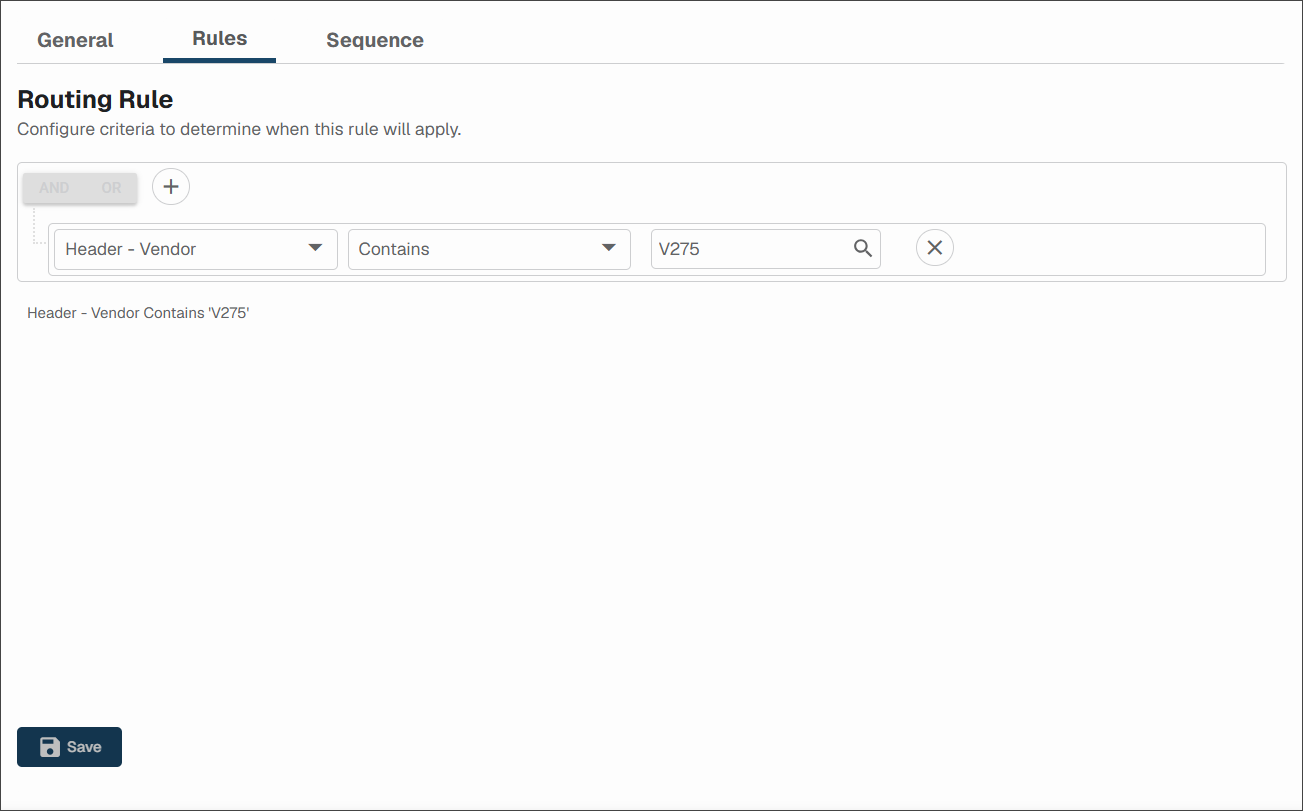Save the routing rule
This screenshot has width=1303, height=811.
click(69, 747)
